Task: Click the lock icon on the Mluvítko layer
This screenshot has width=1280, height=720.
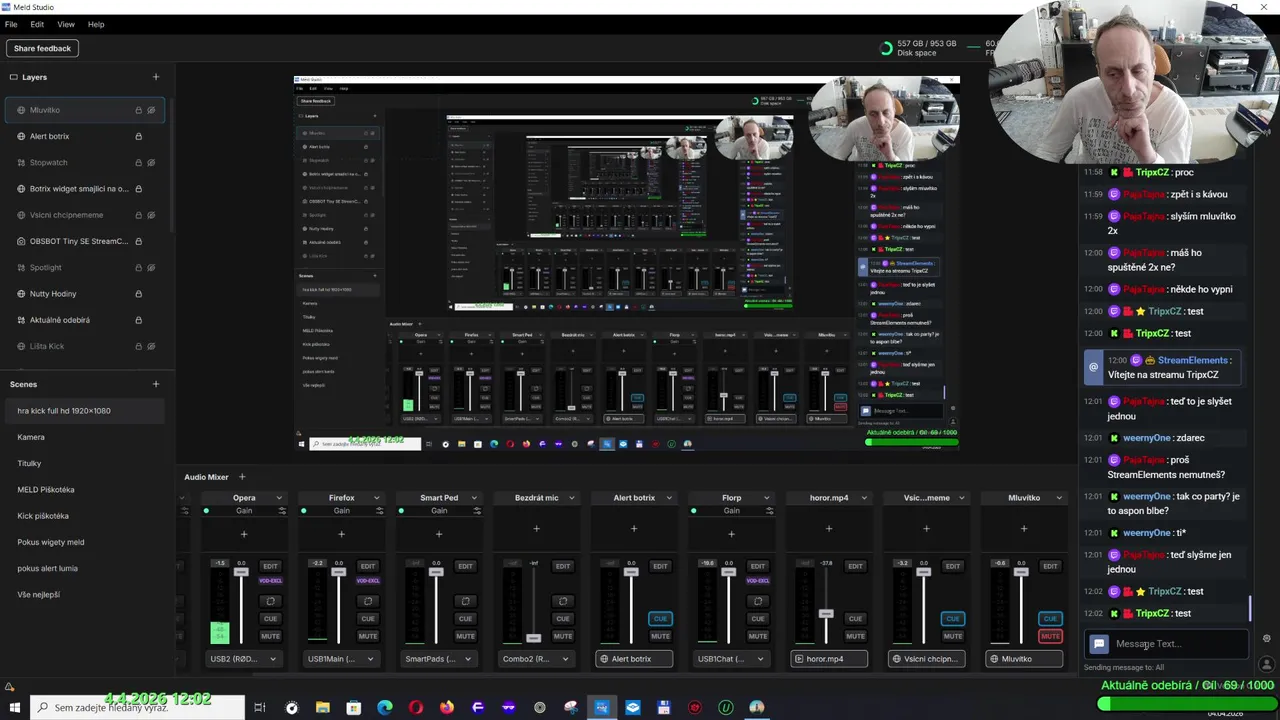Action: (x=138, y=110)
